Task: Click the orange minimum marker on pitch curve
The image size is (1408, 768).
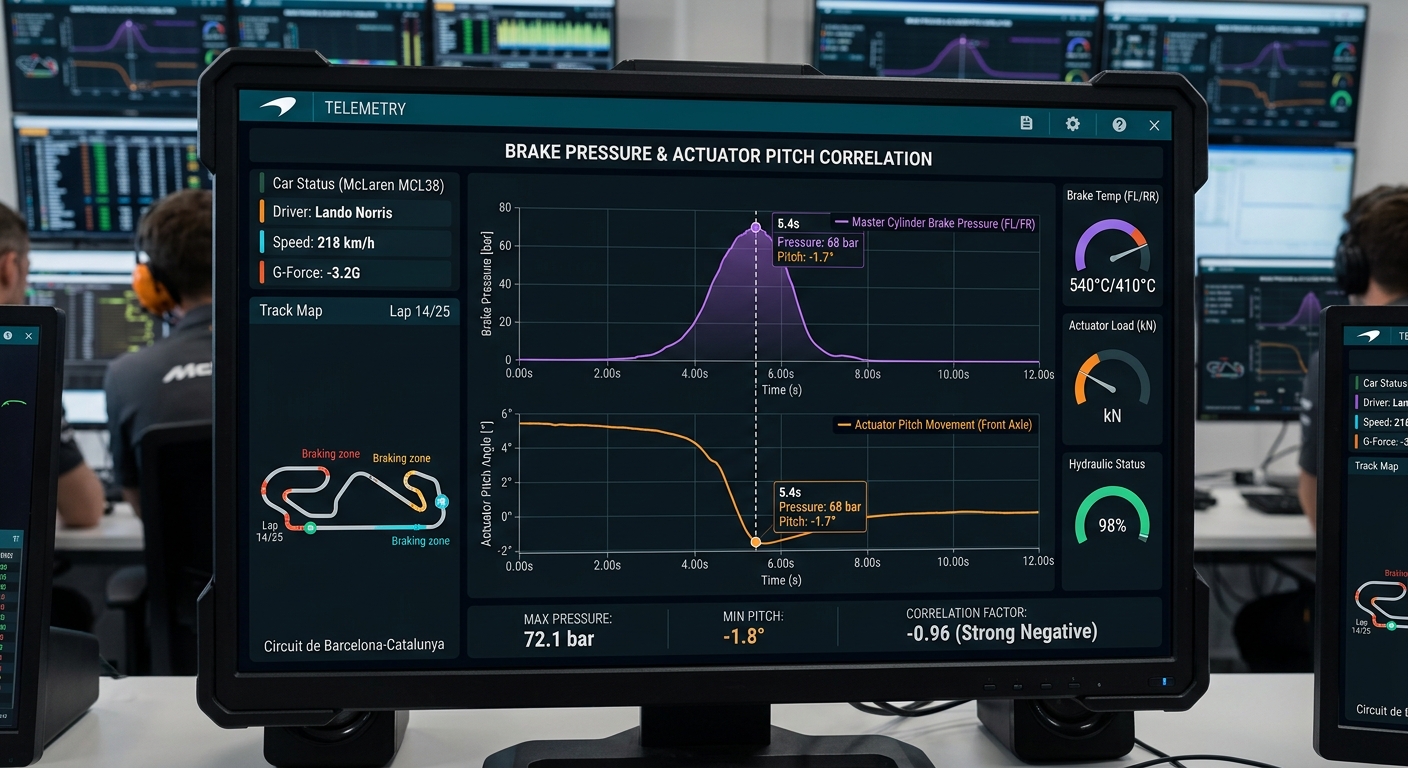Action: [x=755, y=542]
